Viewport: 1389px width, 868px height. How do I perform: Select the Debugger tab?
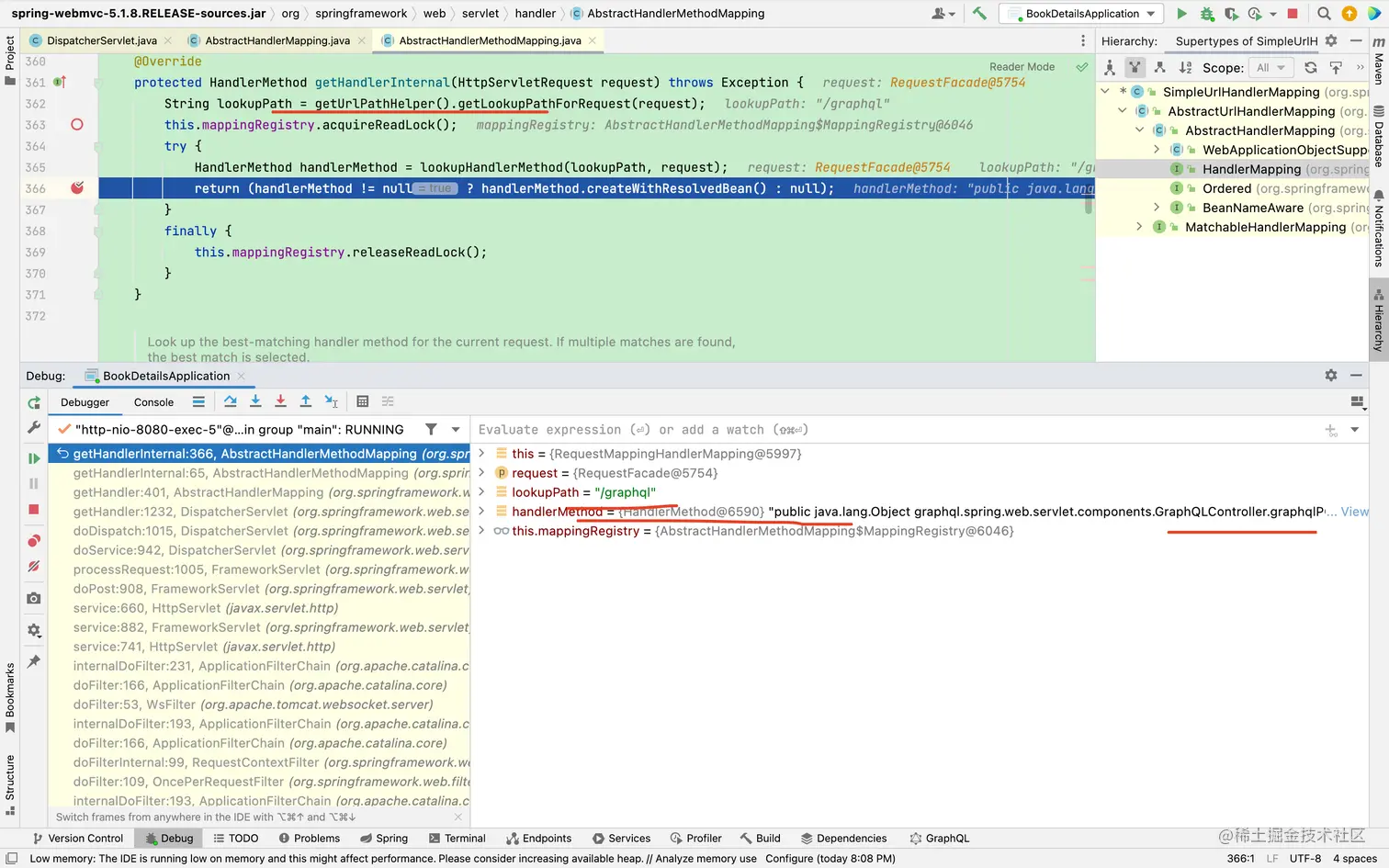click(85, 402)
